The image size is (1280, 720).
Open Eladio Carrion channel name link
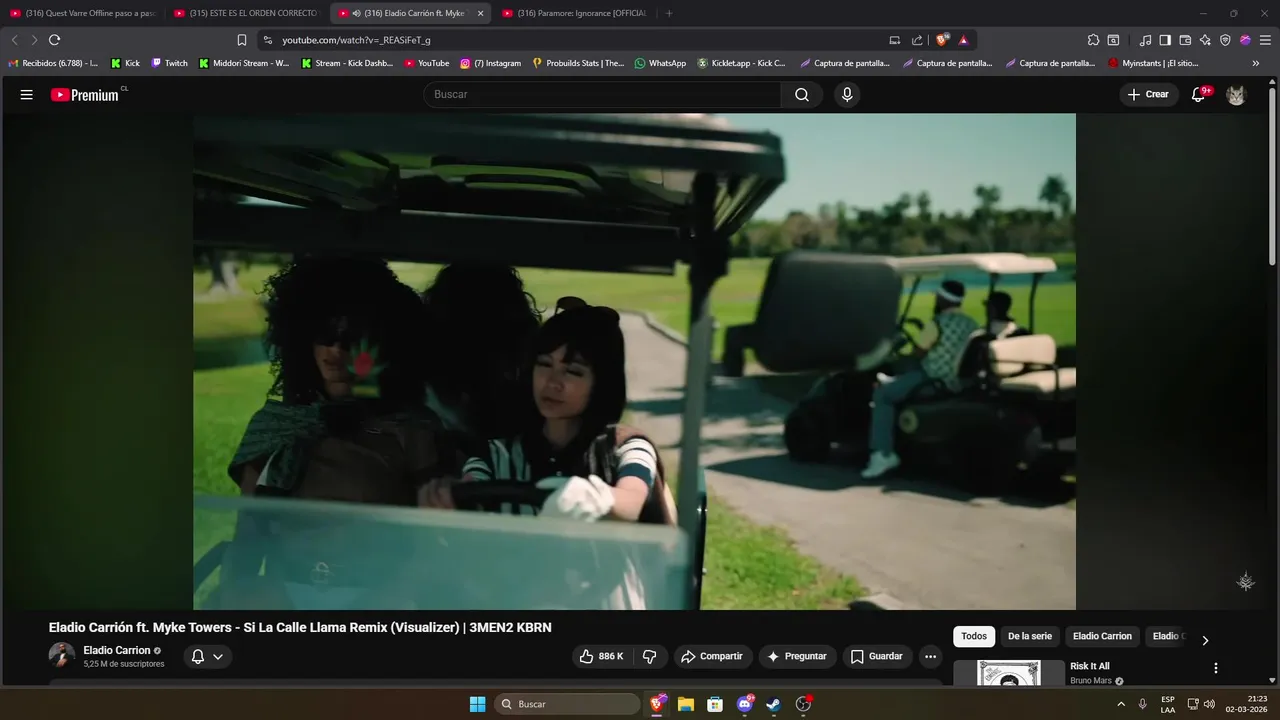[117, 650]
